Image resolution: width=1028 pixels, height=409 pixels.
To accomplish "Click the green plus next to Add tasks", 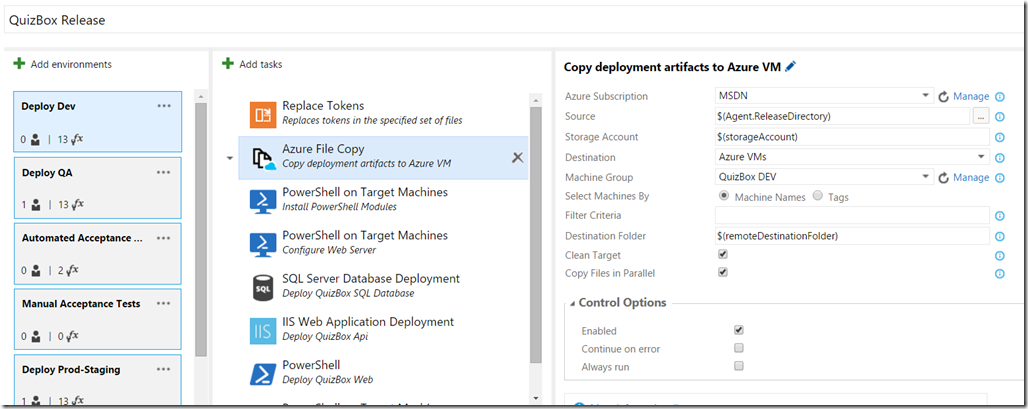I will pos(228,64).
